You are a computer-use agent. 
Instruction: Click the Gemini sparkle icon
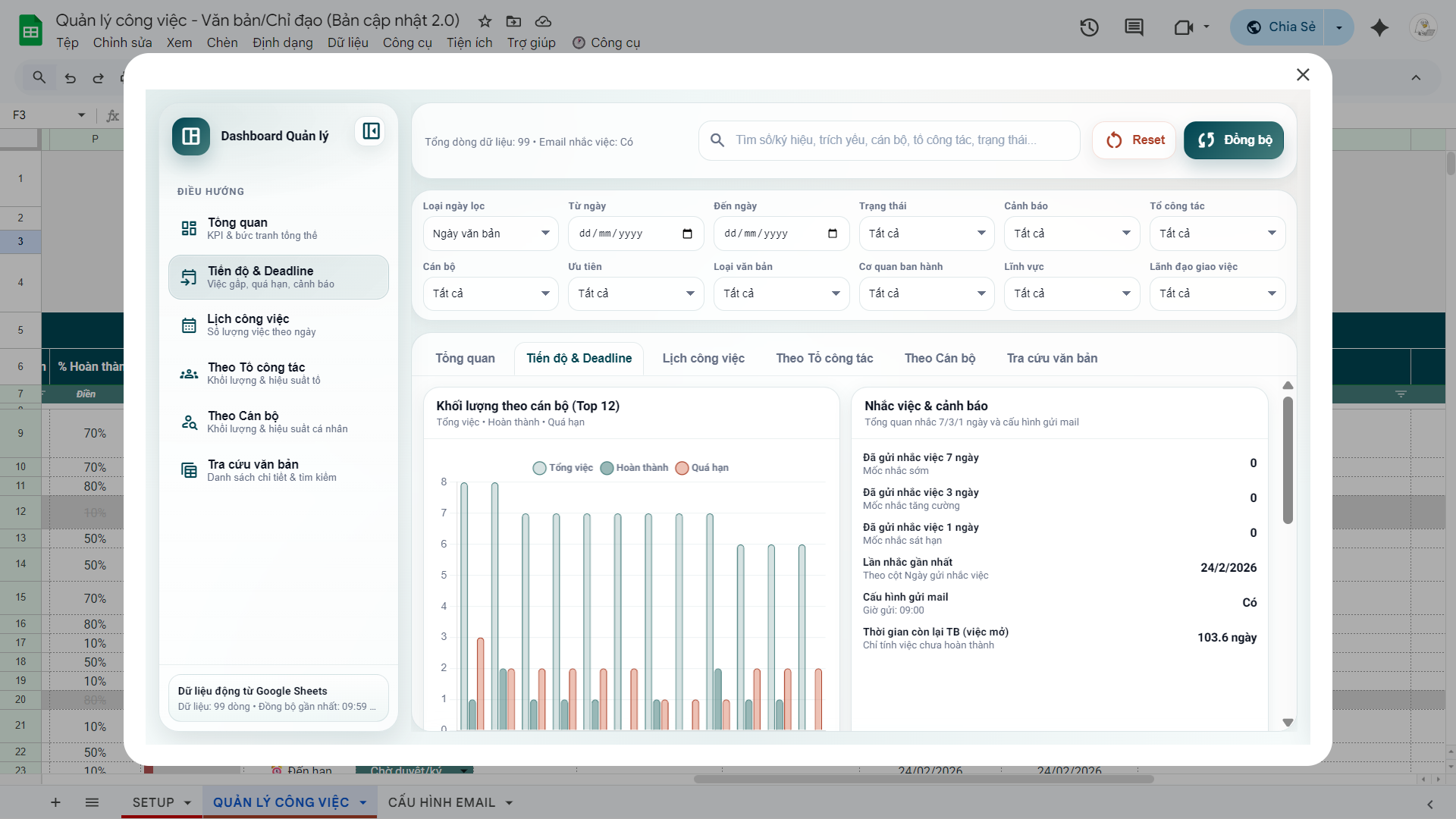click(1379, 28)
